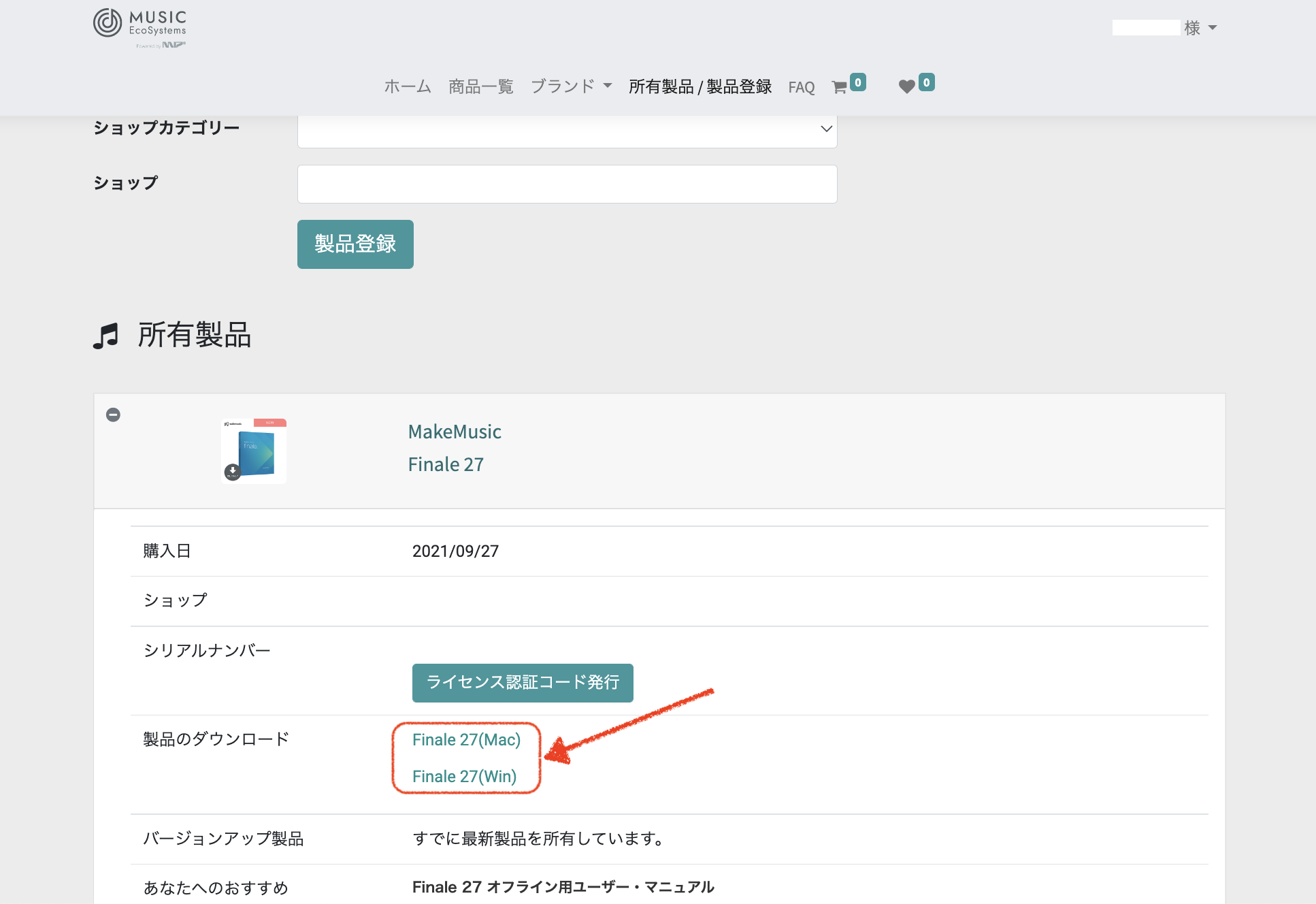Image resolution: width=1316 pixels, height=904 pixels.
Task: Click the Finale 27 product box thumbnail
Action: click(x=254, y=451)
